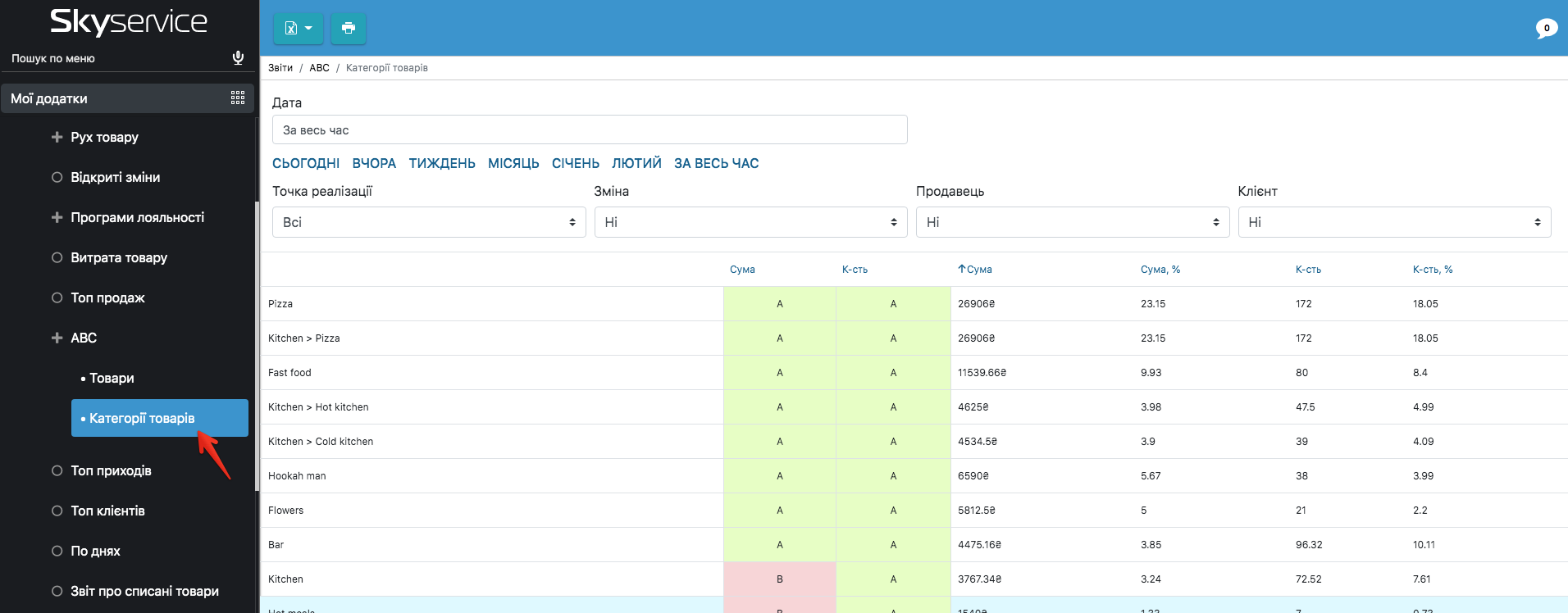Open the Клієнт dropdown
Screen dimensions: 1568x613
[1393, 222]
